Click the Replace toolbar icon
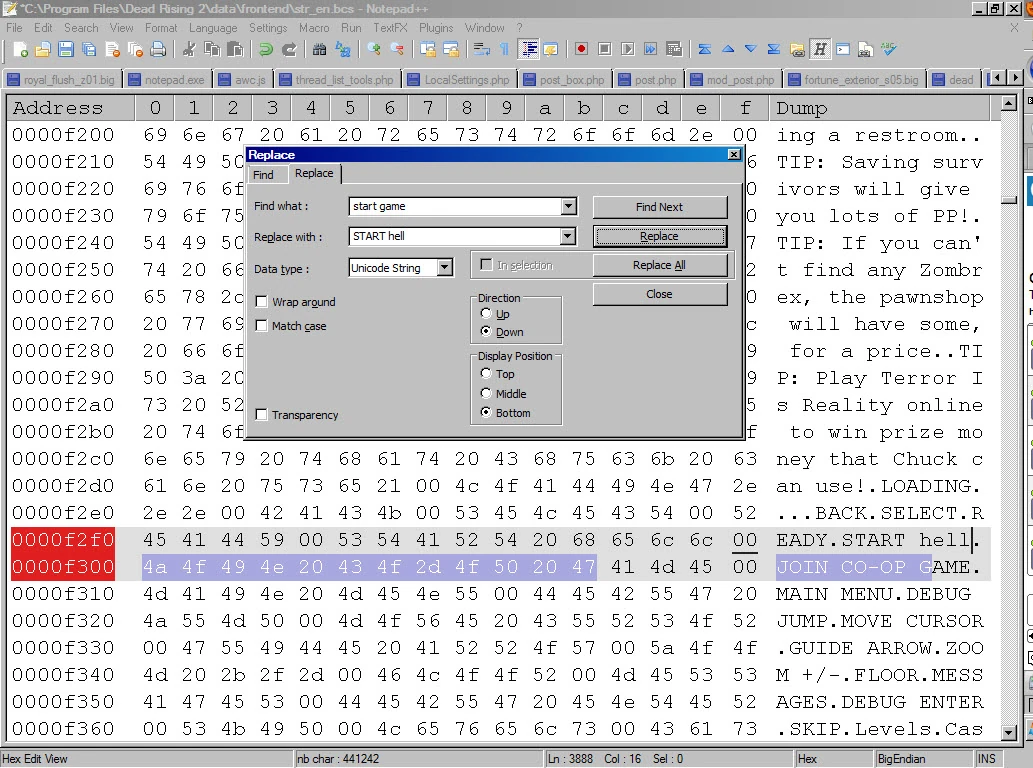Viewport: 1033px width, 768px height. tap(343, 49)
